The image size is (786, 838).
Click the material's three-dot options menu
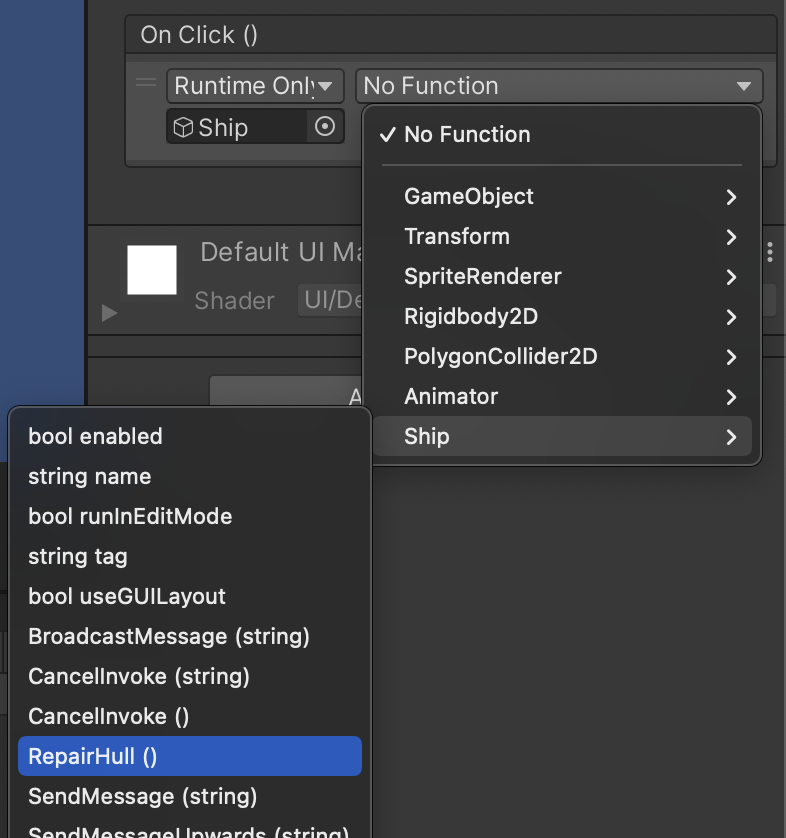pyautogui.click(x=770, y=251)
